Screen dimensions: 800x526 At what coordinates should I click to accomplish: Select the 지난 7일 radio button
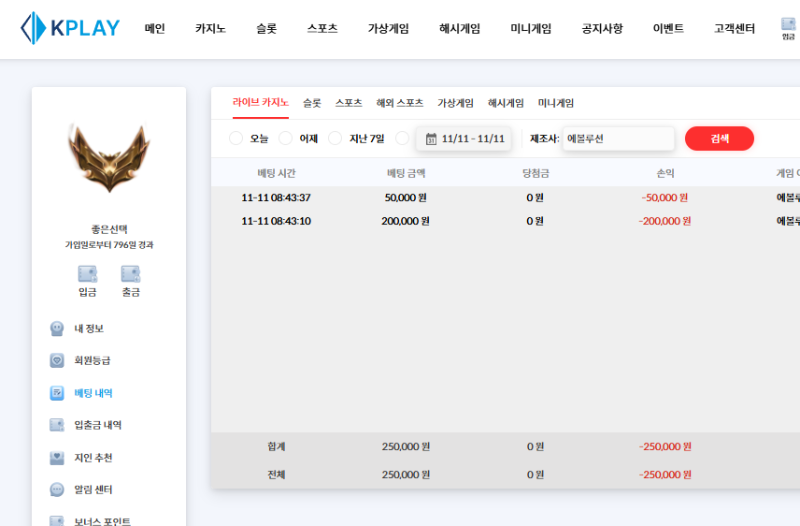(x=335, y=138)
